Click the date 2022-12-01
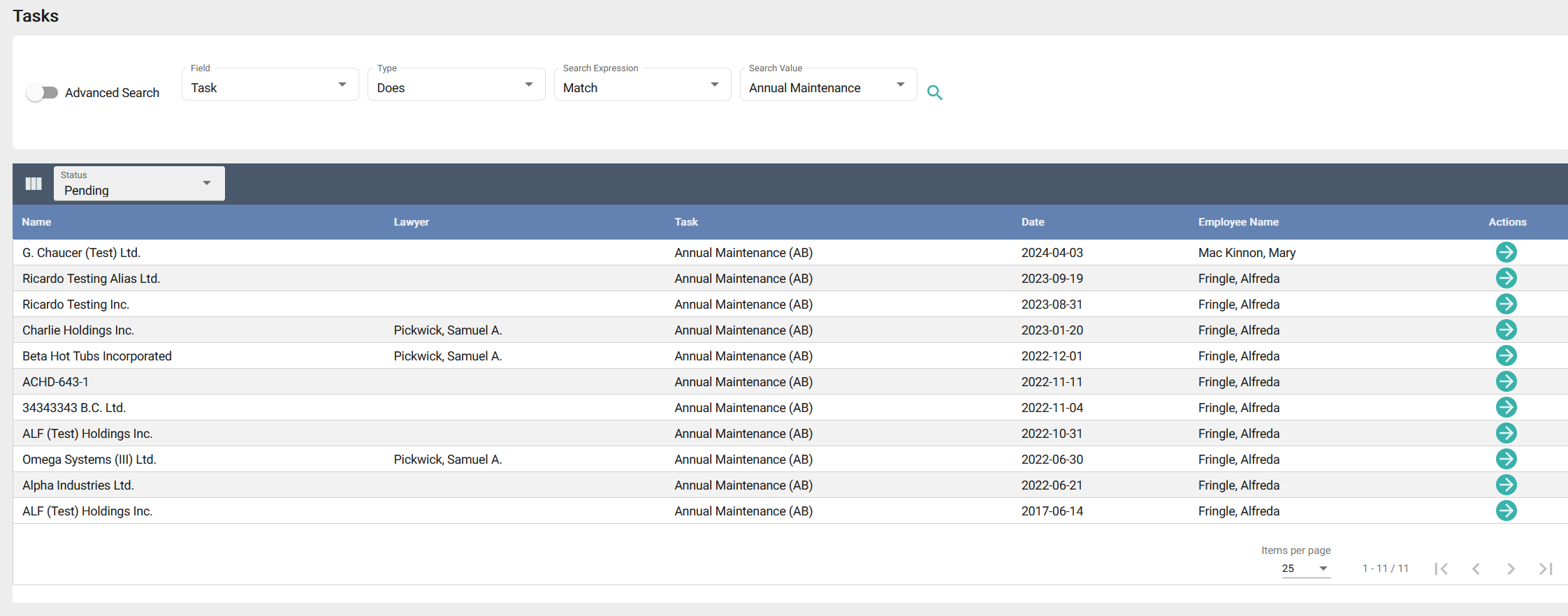The height and width of the screenshot is (616, 1568). tap(1052, 356)
